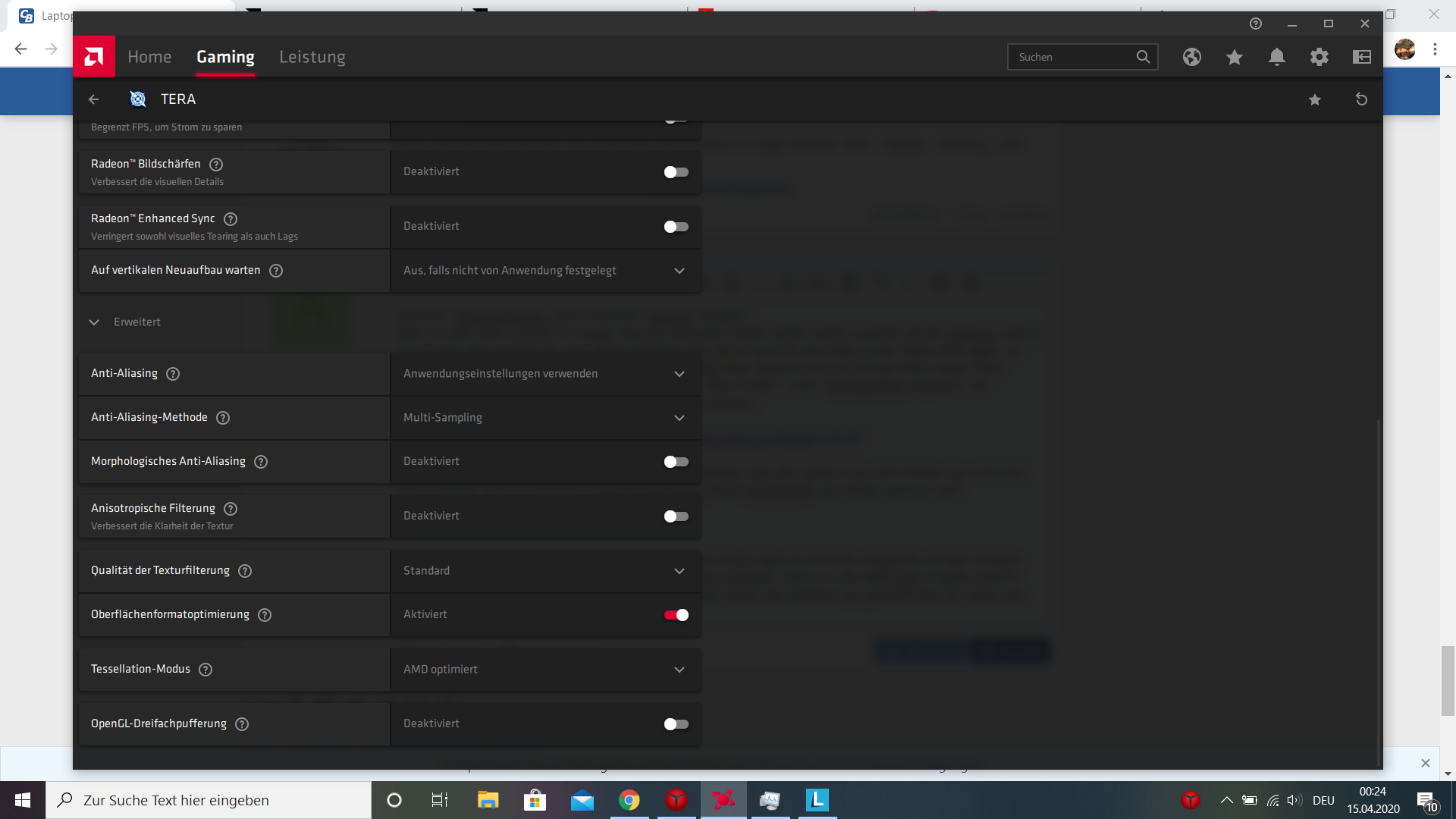Expand Tessellation-Modus dropdown

[544, 670]
